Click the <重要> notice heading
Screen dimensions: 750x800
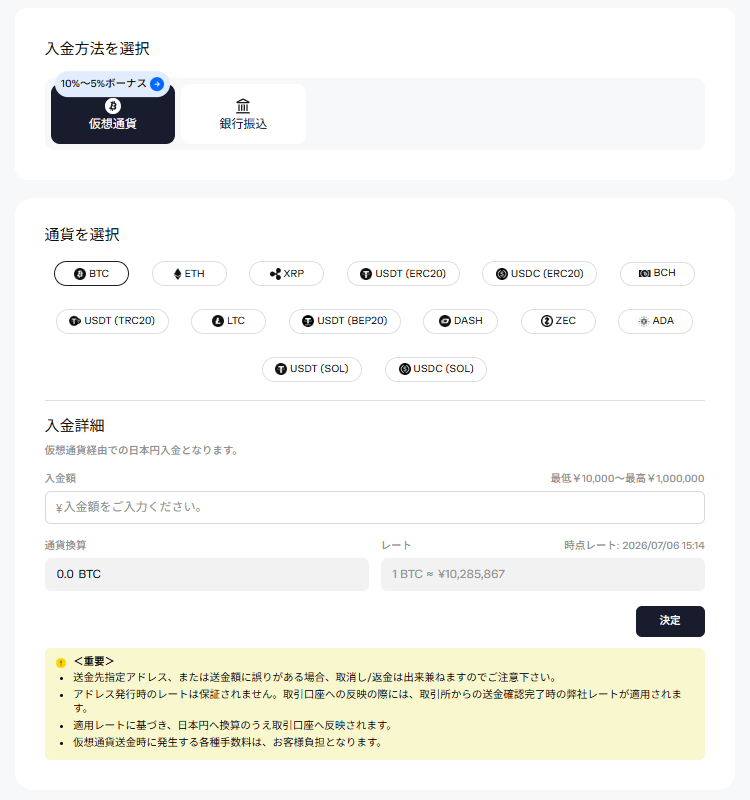pos(94,661)
